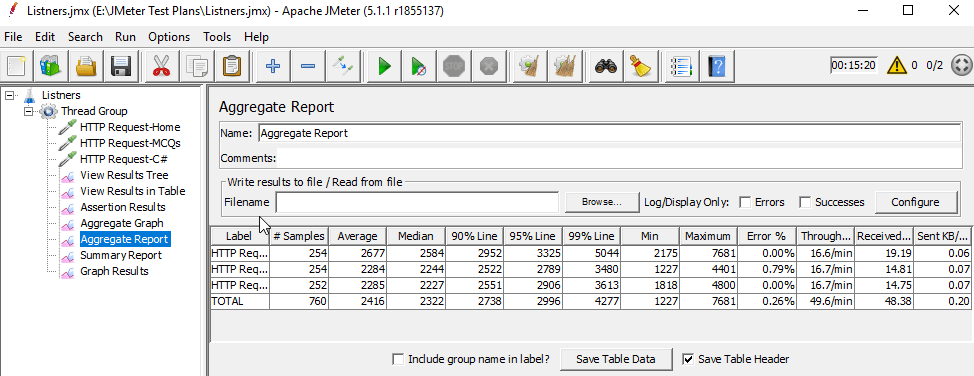Select HTTP Request-MCQs in tree
This screenshot has width=974, height=376.
[130, 144]
